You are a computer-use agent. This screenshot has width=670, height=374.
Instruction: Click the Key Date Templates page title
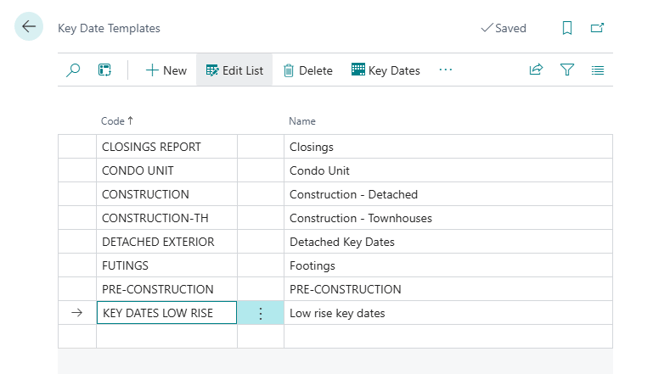(x=109, y=28)
